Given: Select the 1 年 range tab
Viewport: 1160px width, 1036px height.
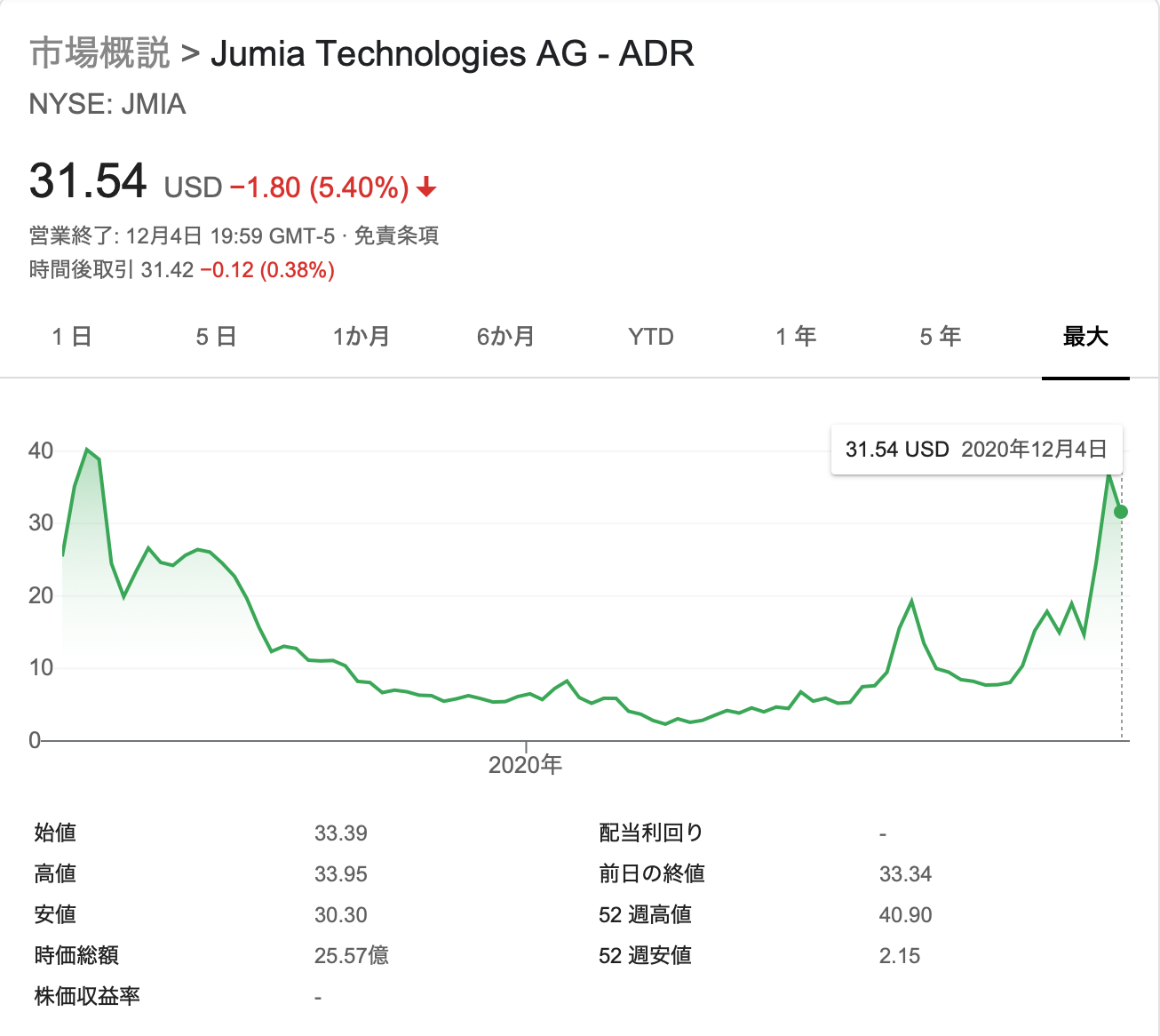Looking at the screenshot, I should 796,337.
